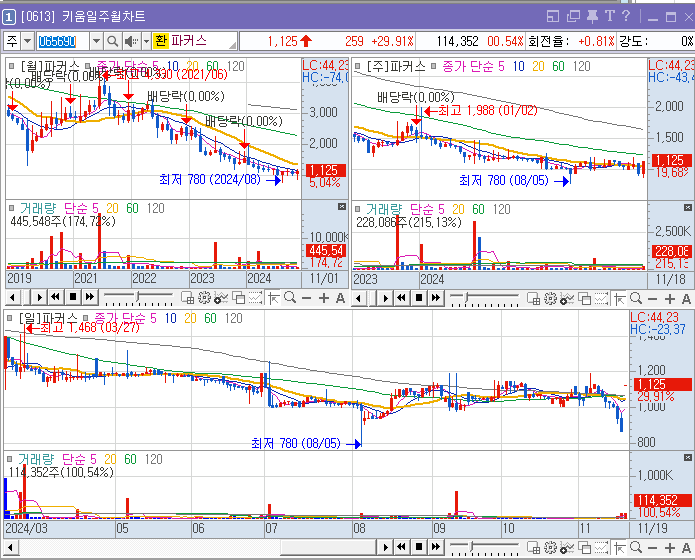Click moving average 120 label in daily chart
The height and width of the screenshot is (560, 695).
click(233, 318)
